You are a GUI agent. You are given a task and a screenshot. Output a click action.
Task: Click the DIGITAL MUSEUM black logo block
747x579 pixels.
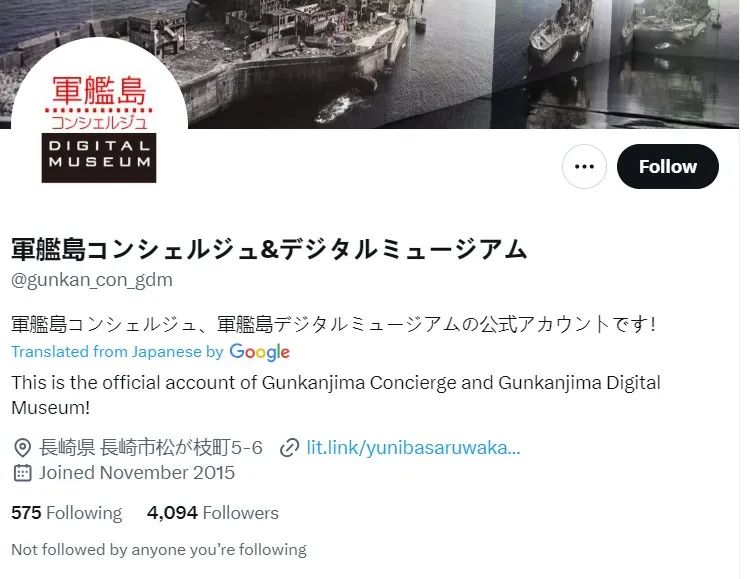(x=99, y=158)
